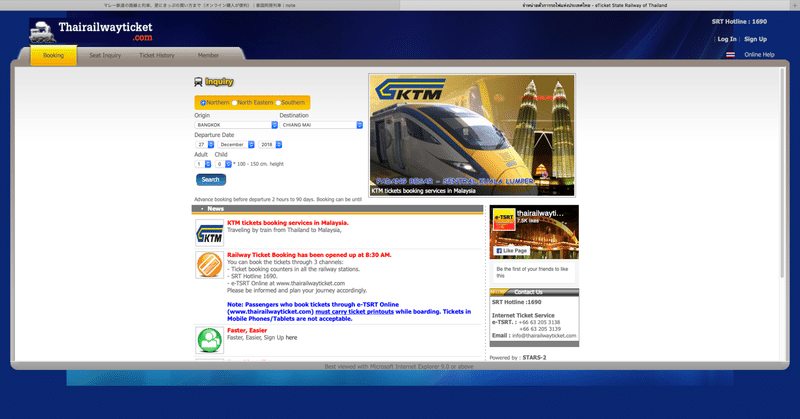Select the North Eastern line radio button

coord(234,103)
